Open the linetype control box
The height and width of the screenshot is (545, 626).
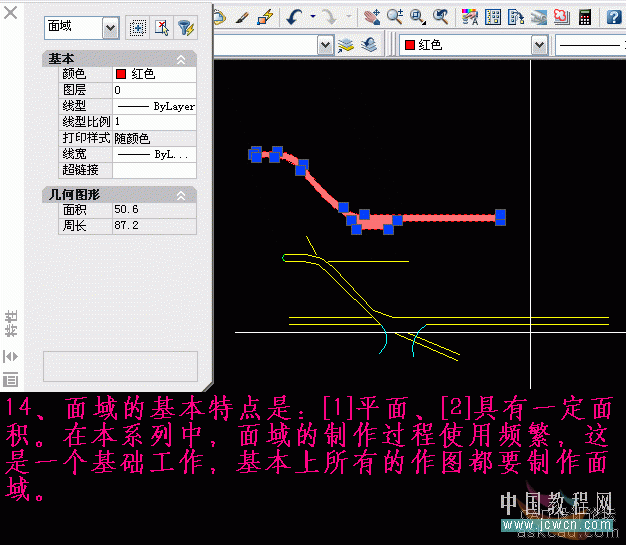[x=591, y=45]
